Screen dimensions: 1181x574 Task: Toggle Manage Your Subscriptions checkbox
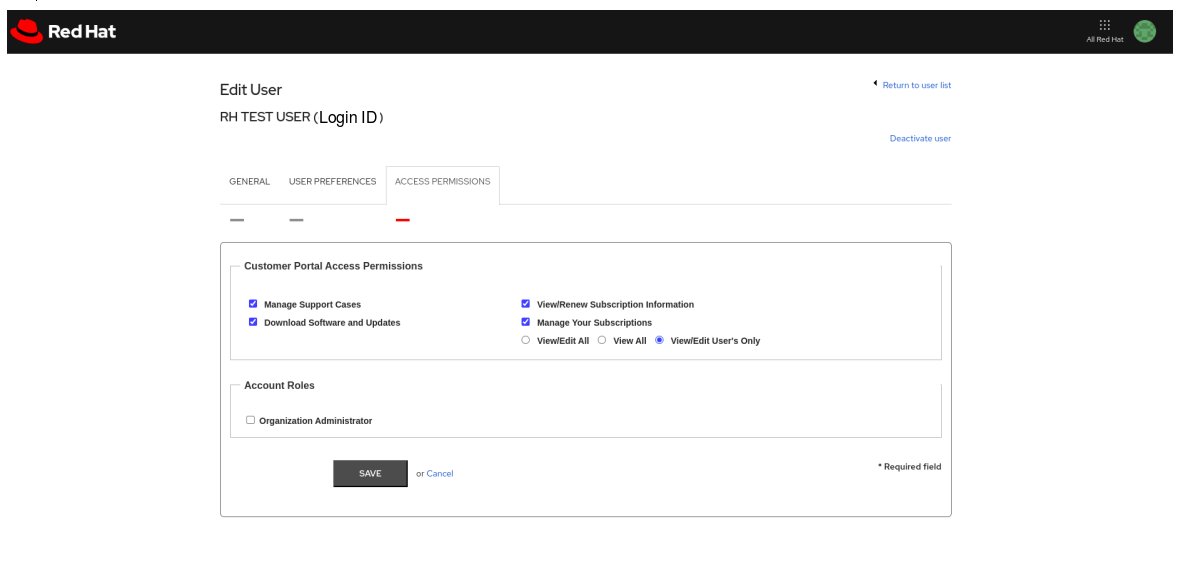point(526,322)
